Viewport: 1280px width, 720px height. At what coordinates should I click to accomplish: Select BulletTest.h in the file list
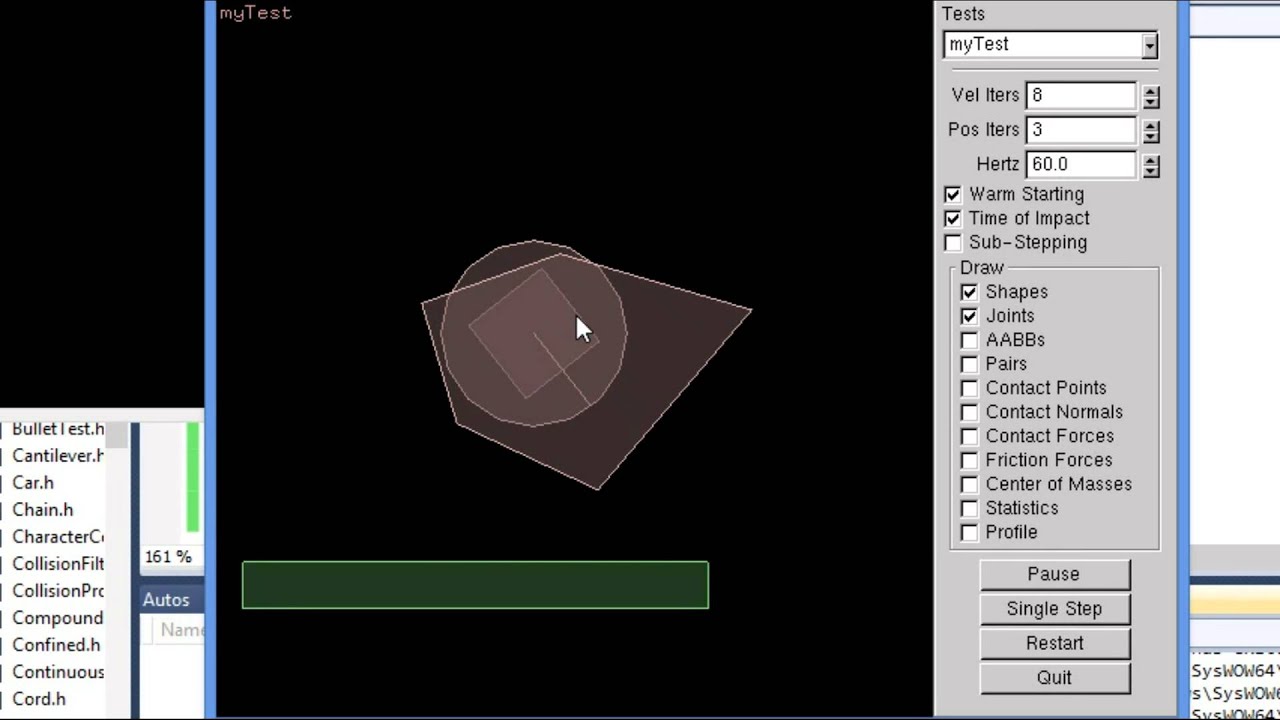pyautogui.click(x=58, y=429)
